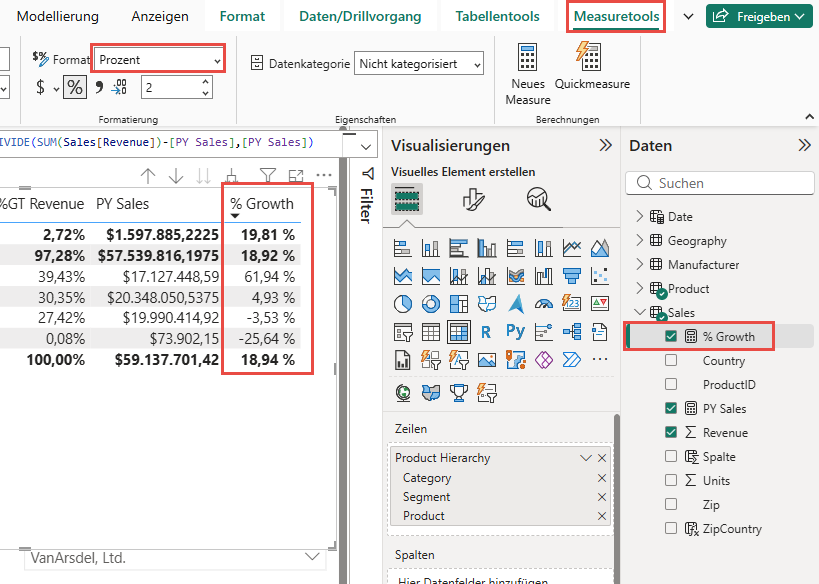This screenshot has height=584, width=819.
Task: Open the Modellierung tab
Action: [x=57, y=16]
